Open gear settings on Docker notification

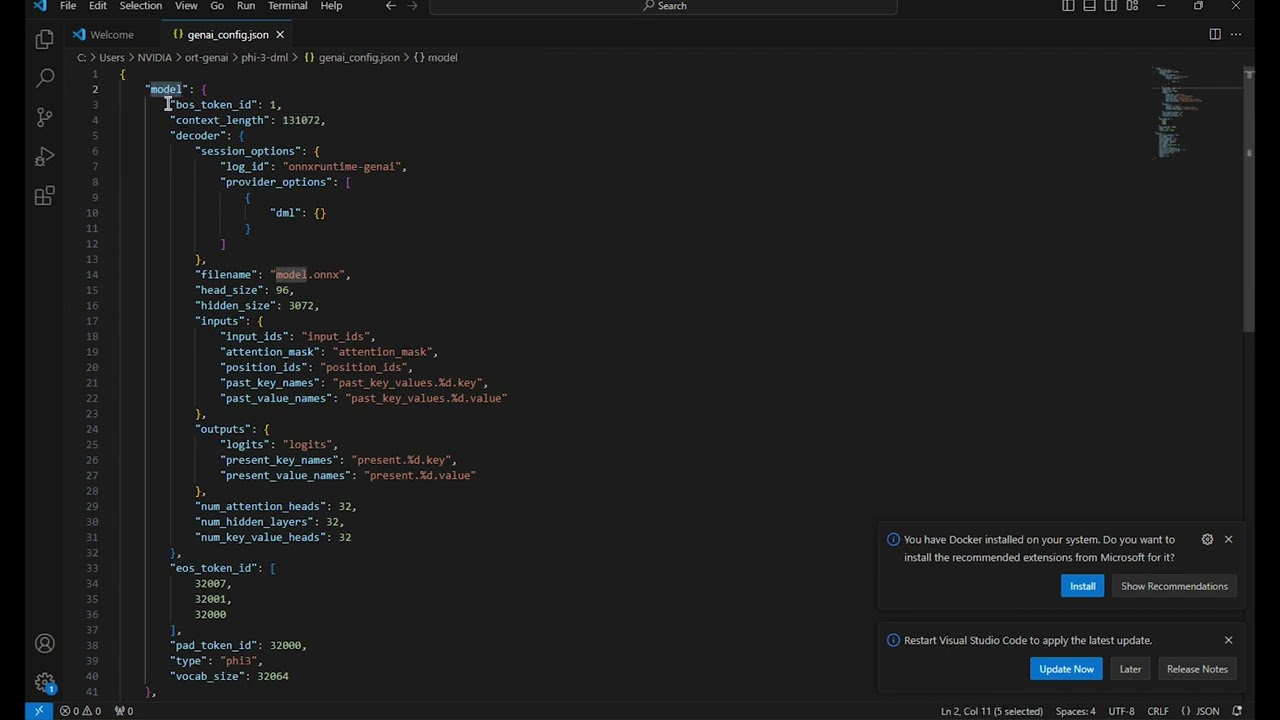1207,540
